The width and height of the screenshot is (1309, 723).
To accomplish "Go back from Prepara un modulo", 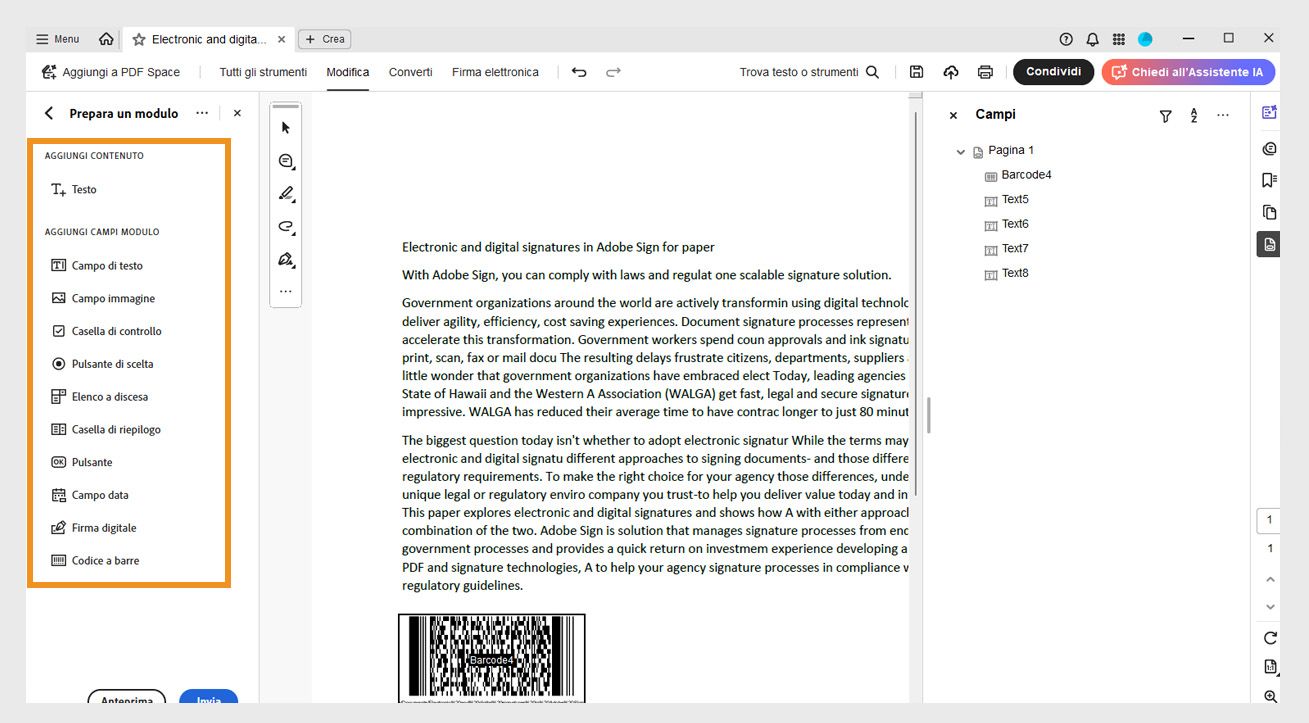I will pyautogui.click(x=49, y=114).
